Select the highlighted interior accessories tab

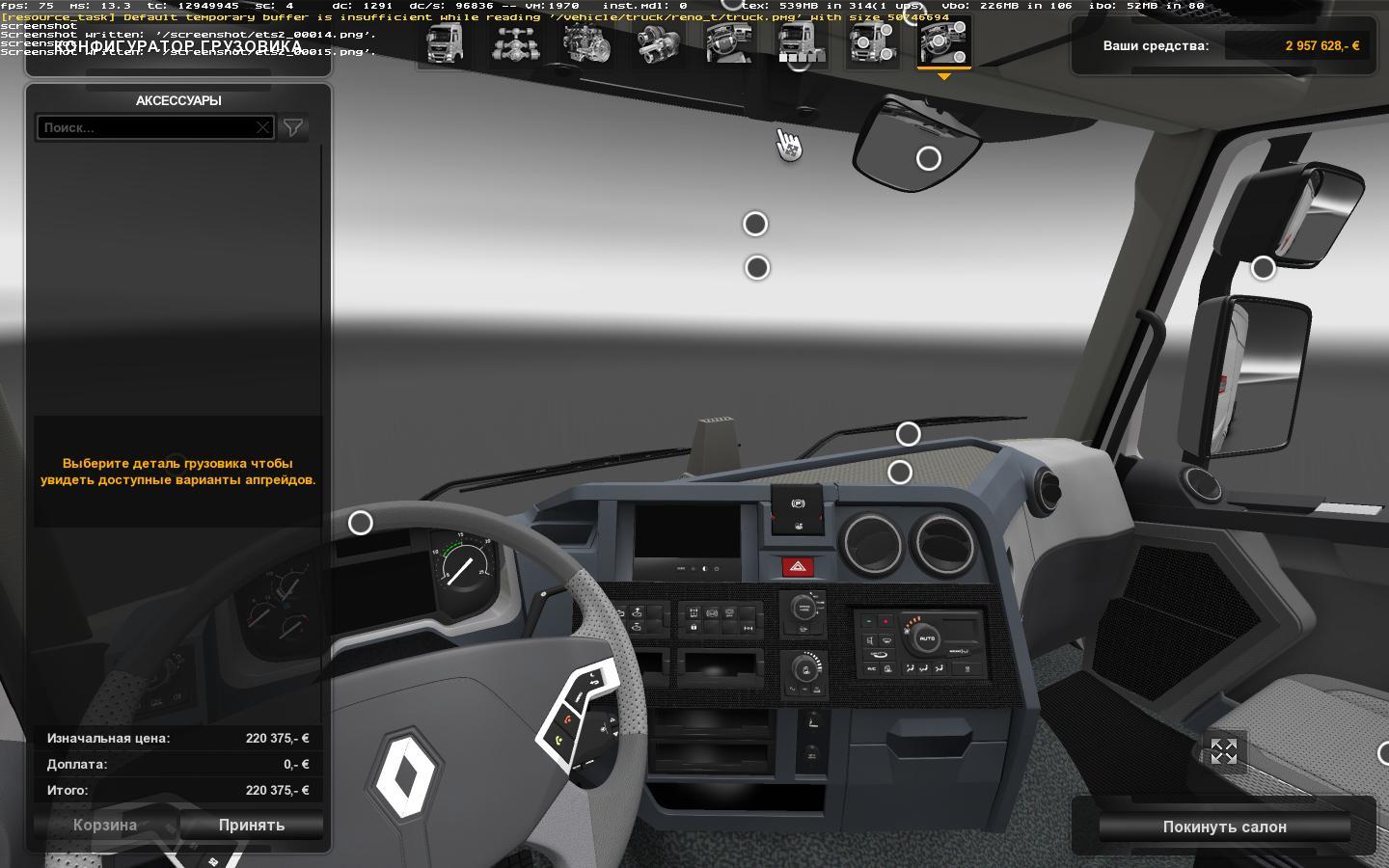944,44
